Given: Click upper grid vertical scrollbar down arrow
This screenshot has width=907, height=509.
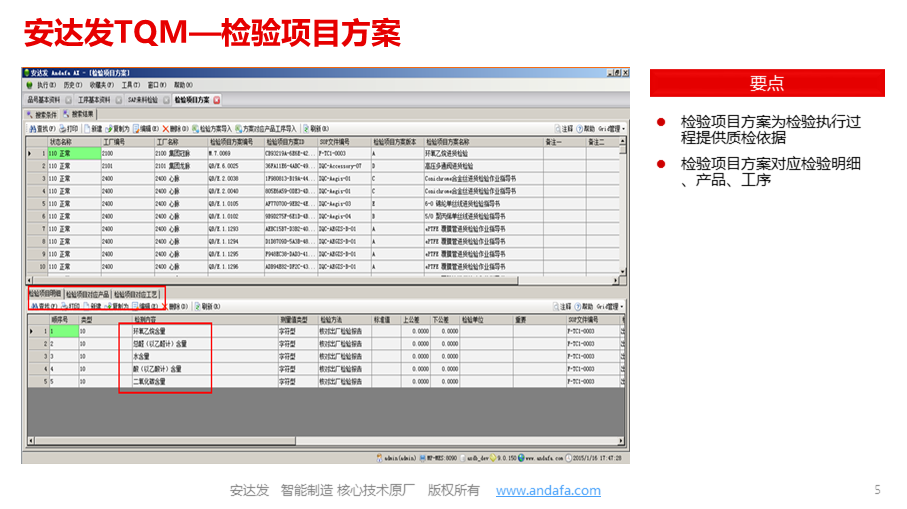Looking at the screenshot, I should click(x=622, y=272).
